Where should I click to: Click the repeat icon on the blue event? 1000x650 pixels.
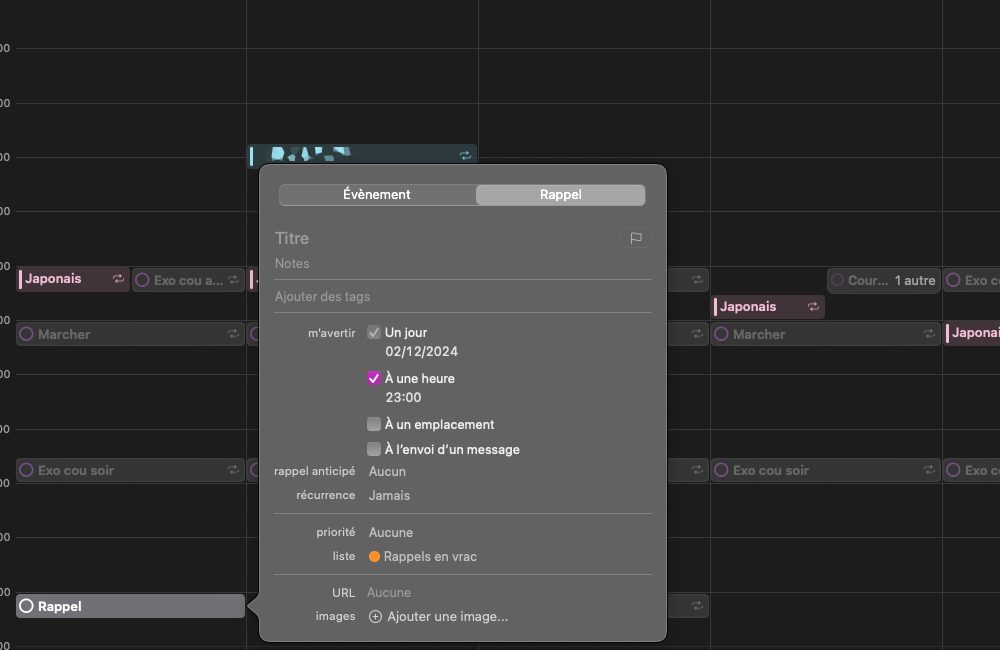tap(465, 156)
